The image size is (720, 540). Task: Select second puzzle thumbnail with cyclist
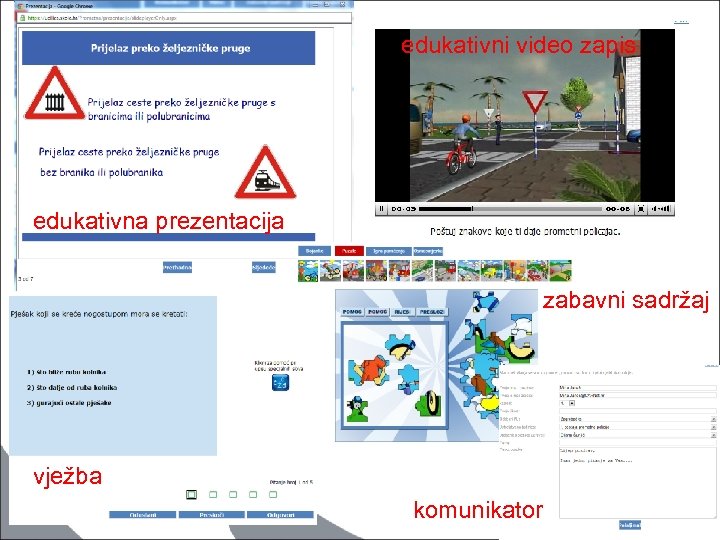pos(331,270)
